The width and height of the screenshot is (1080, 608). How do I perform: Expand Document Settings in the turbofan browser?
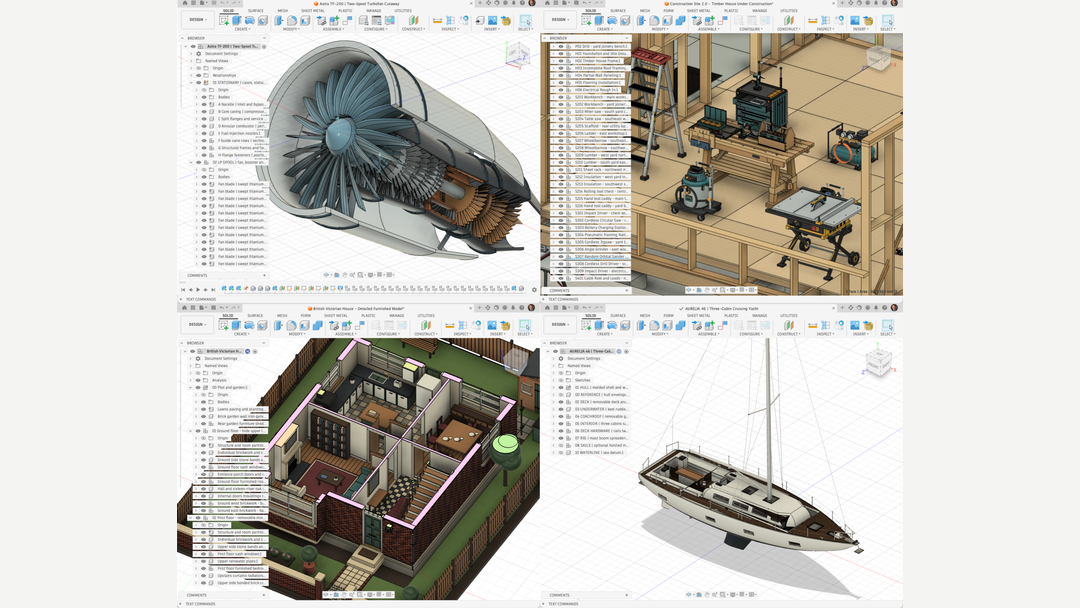point(191,54)
